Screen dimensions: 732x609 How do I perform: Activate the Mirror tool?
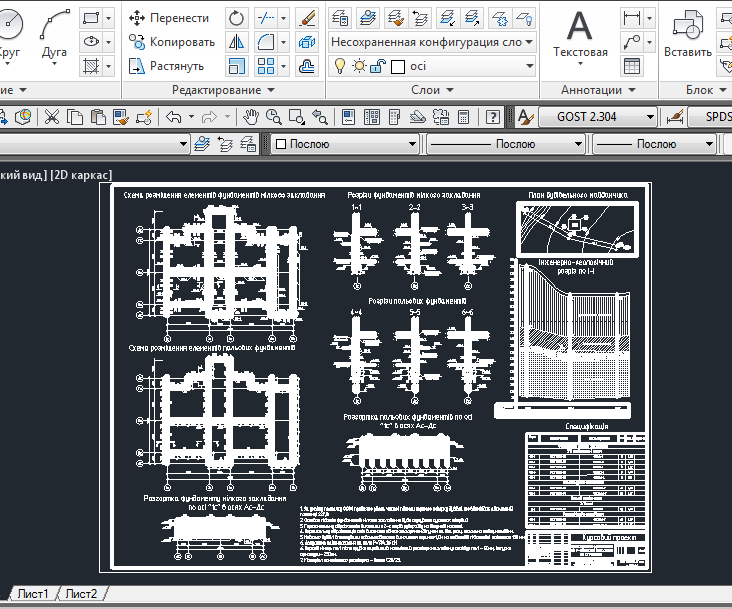[236, 42]
